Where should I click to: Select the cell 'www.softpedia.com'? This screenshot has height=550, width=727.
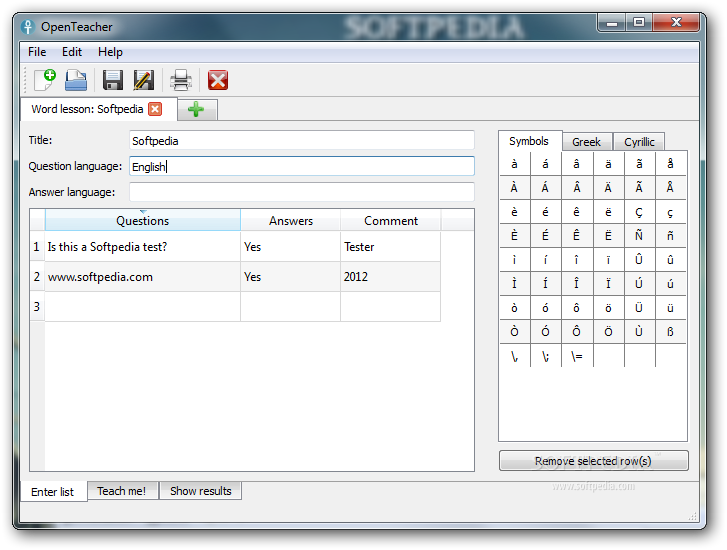[x=142, y=277]
